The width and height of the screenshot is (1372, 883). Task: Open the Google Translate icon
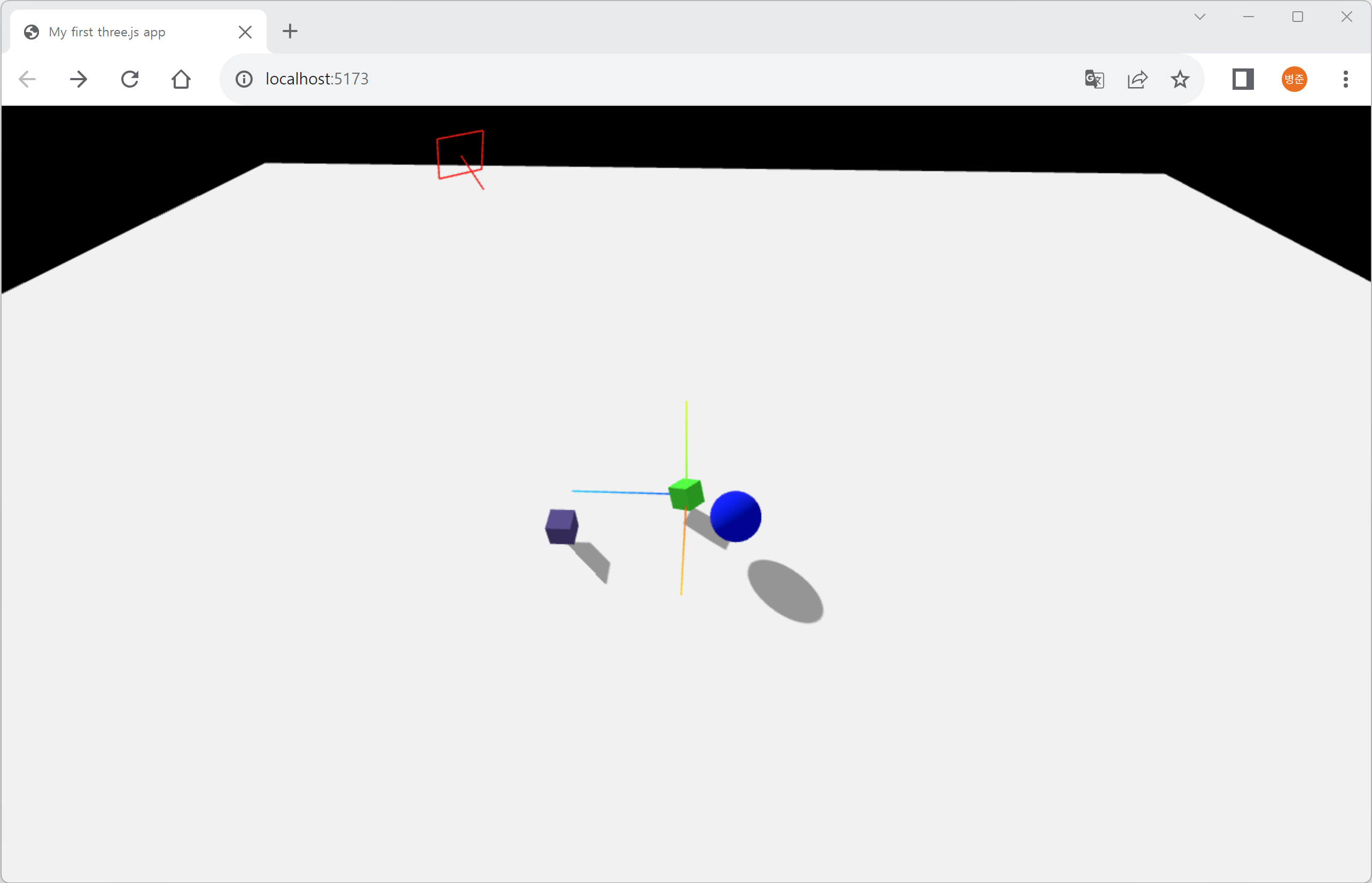coord(1094,79)
